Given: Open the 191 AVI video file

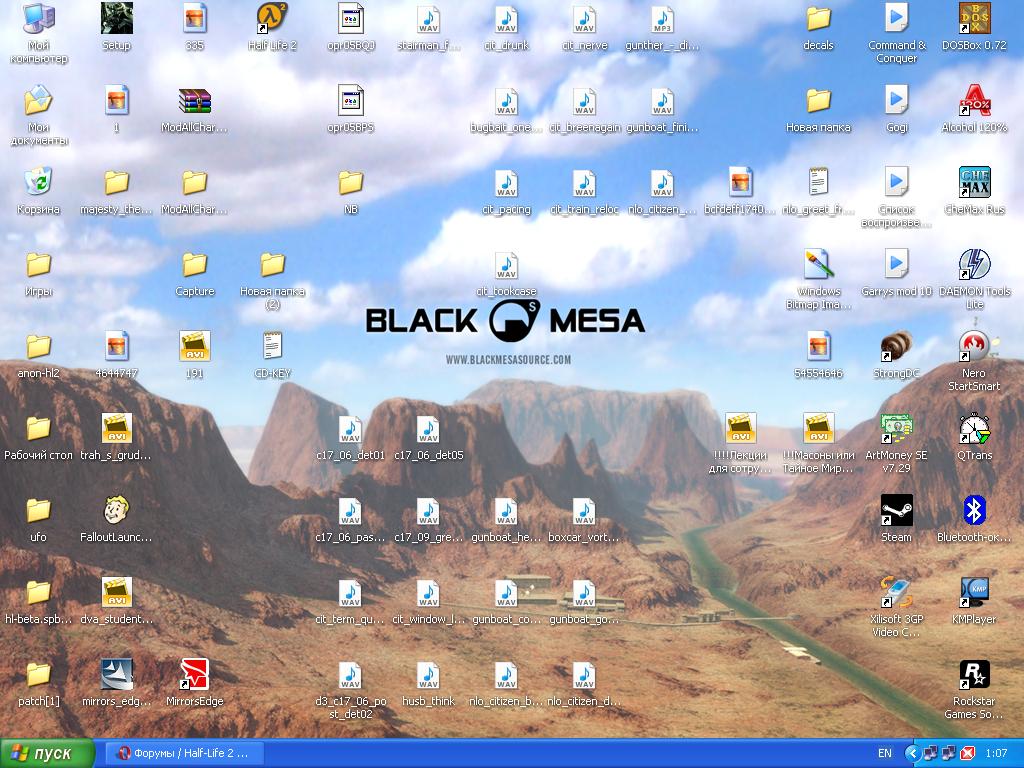Looking at the screenshot, I should click(x=195, y=346).
